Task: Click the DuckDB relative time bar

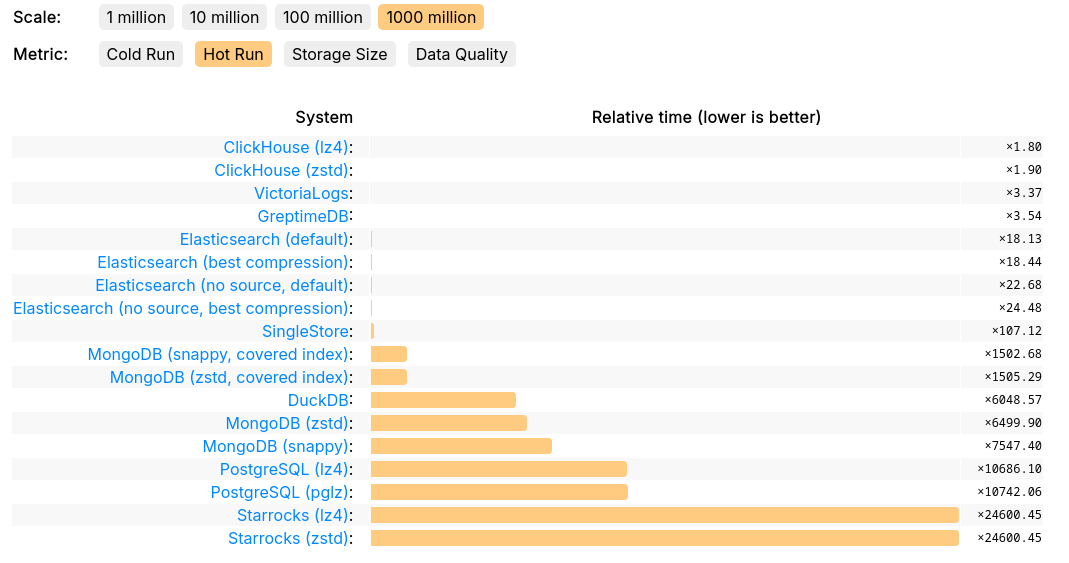Action: click(443, 400)
